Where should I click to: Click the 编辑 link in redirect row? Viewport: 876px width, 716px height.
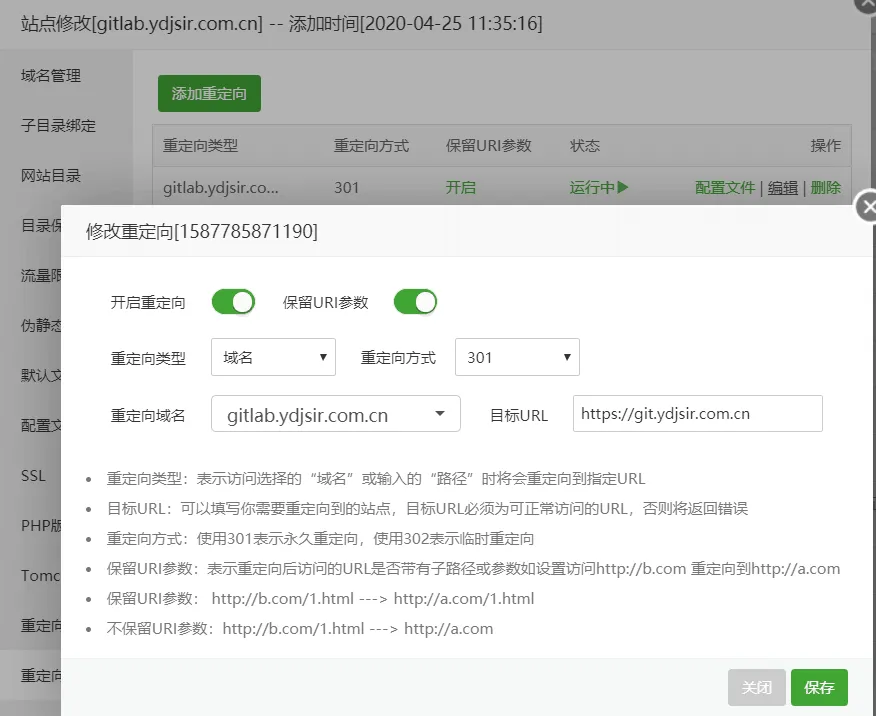[783, 187]
